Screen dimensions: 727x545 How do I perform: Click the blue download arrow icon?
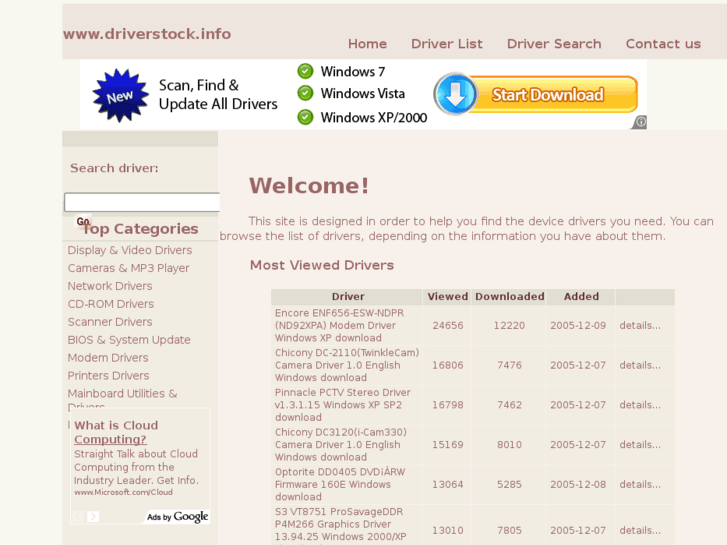pos(456,94)
